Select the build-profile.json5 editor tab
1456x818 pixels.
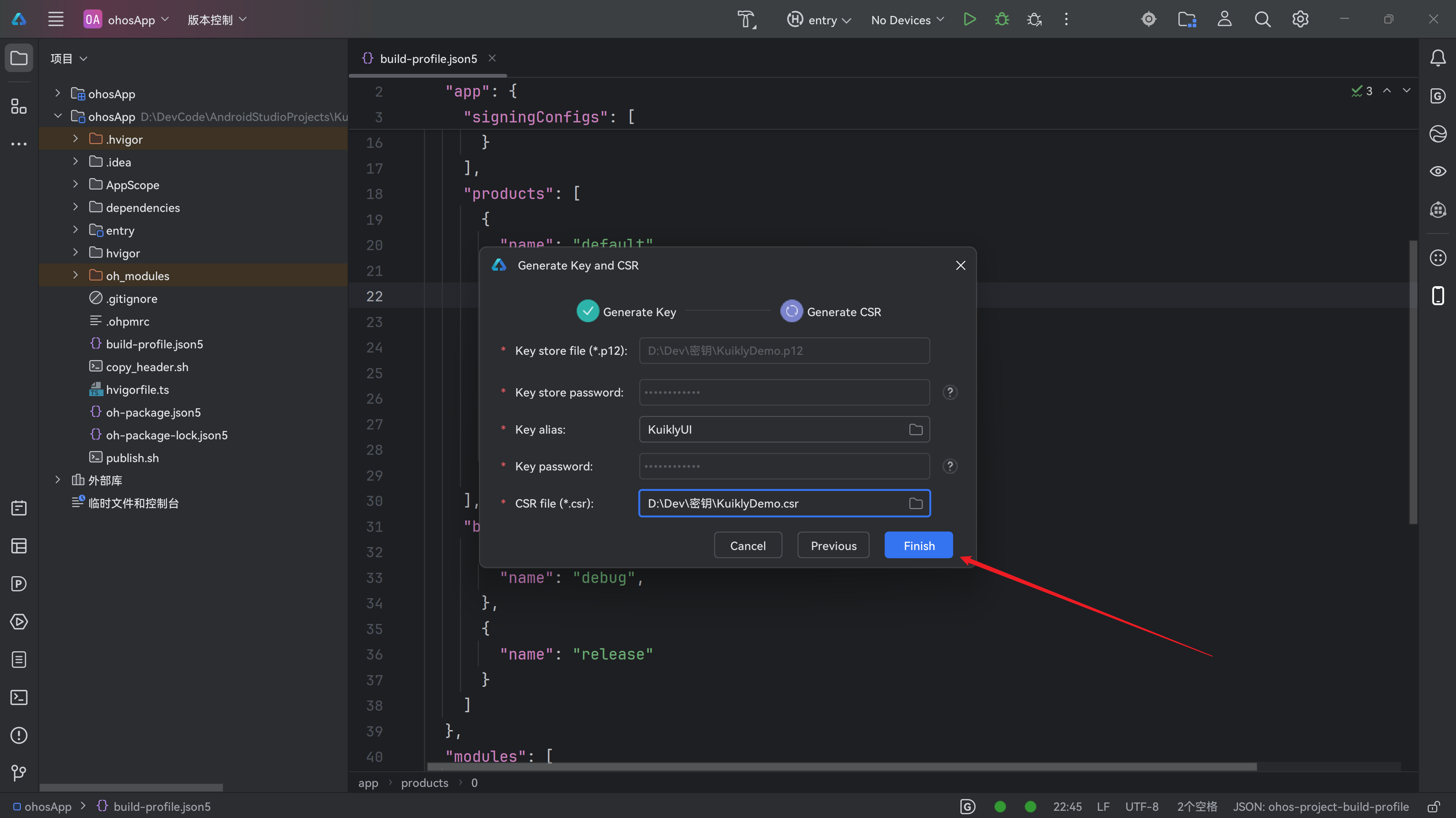tap(428, 59)
